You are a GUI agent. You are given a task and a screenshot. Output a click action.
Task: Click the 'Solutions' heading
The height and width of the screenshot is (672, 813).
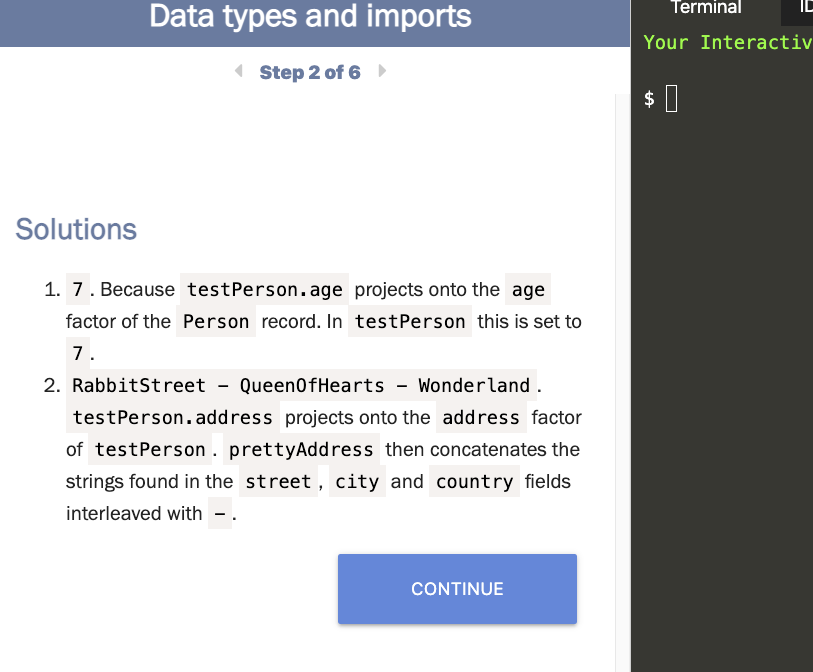pos(76,229)
